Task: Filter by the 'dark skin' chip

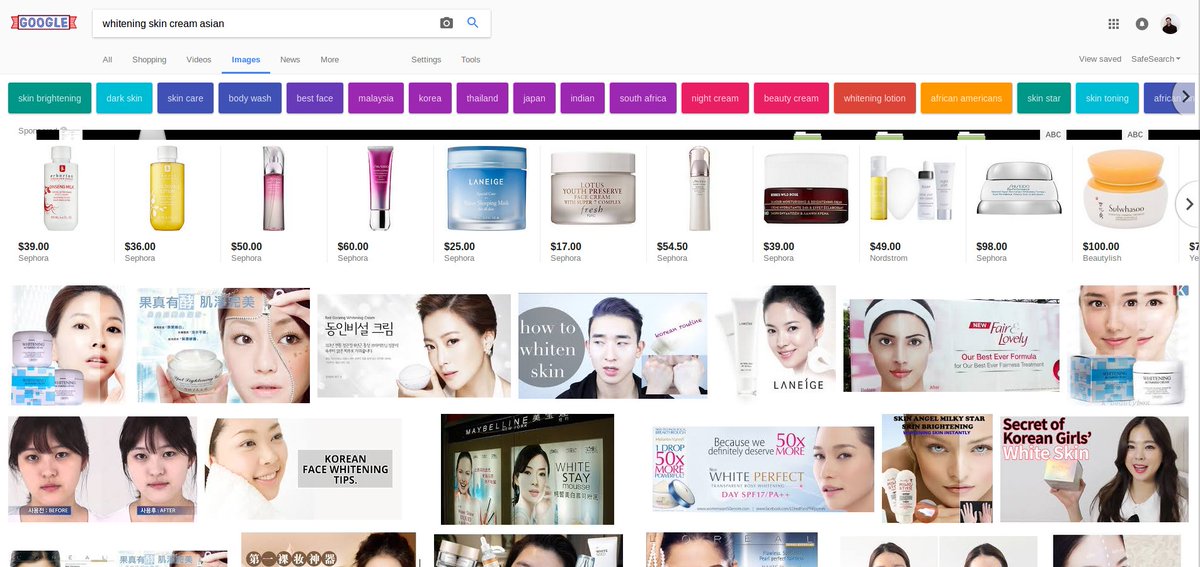Action: point(124,98)
